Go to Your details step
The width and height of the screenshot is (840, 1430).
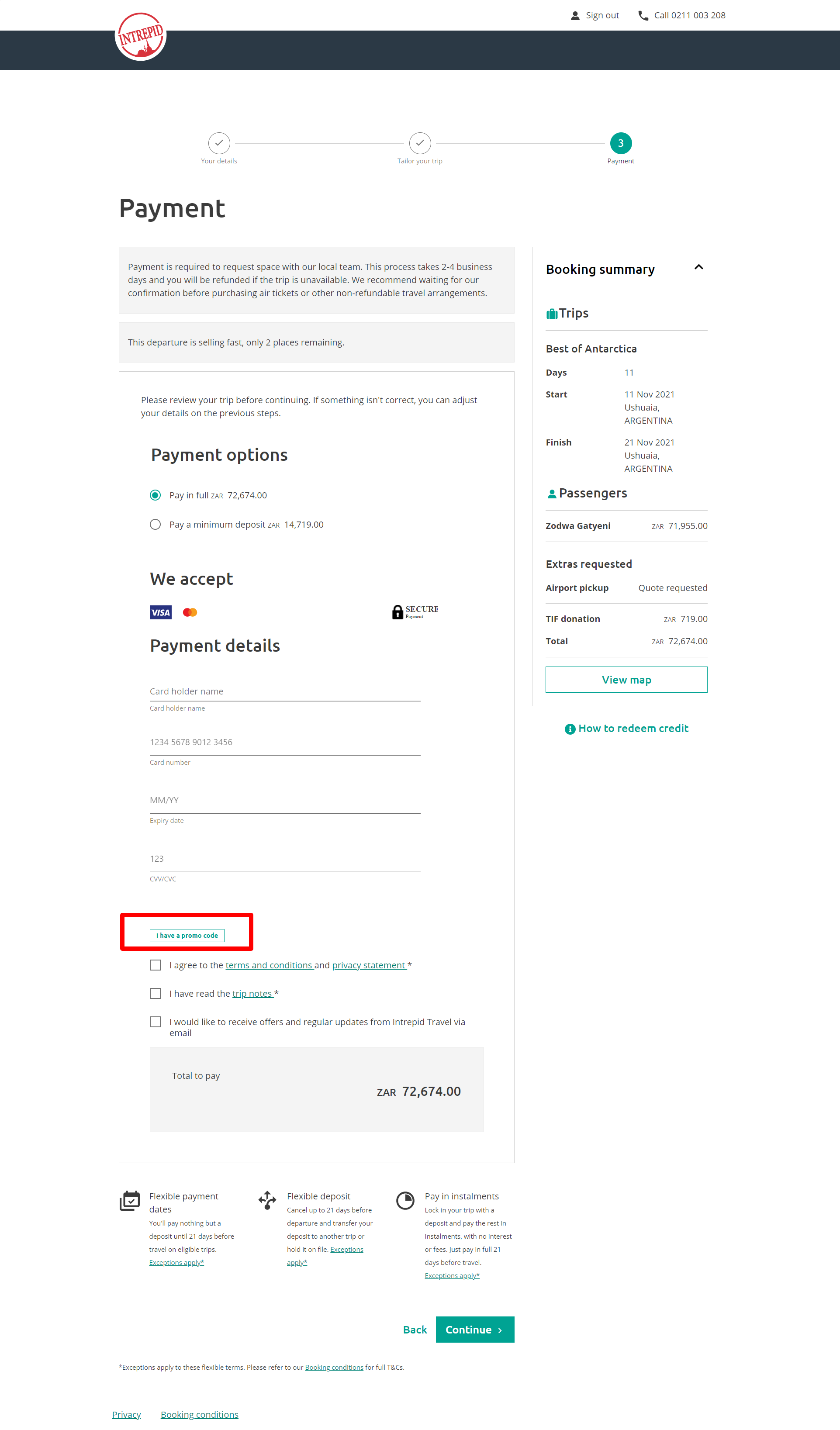pos(219,143)
